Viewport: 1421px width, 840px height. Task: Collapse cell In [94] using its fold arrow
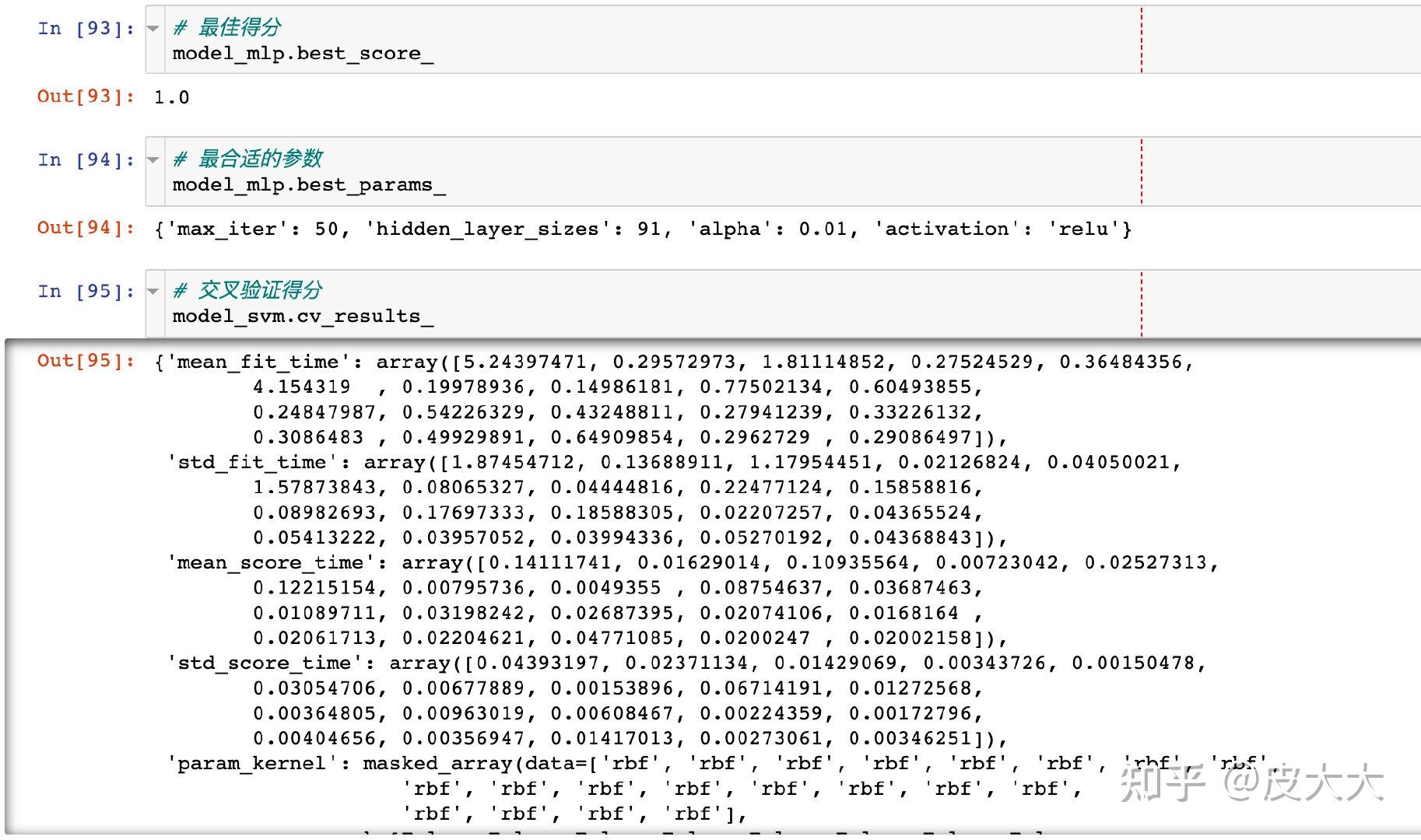tap(153, 160)
